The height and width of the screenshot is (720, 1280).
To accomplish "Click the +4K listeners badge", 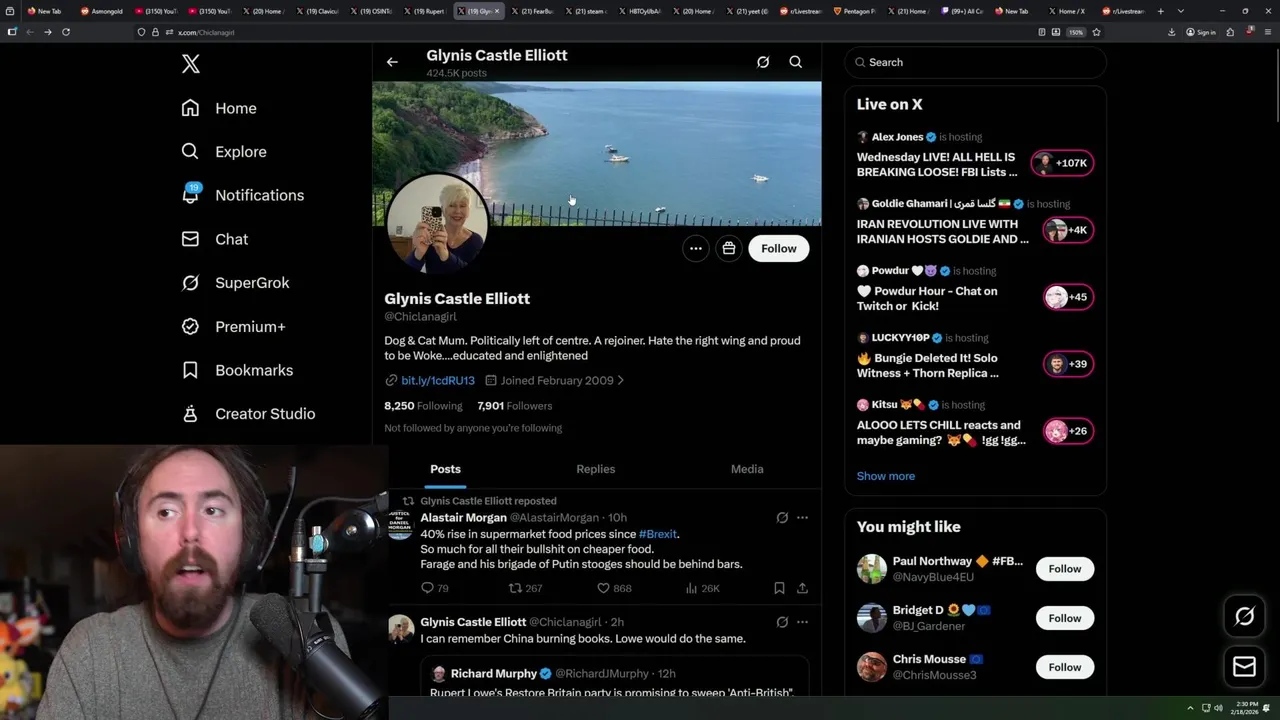I will (1067, 230).
